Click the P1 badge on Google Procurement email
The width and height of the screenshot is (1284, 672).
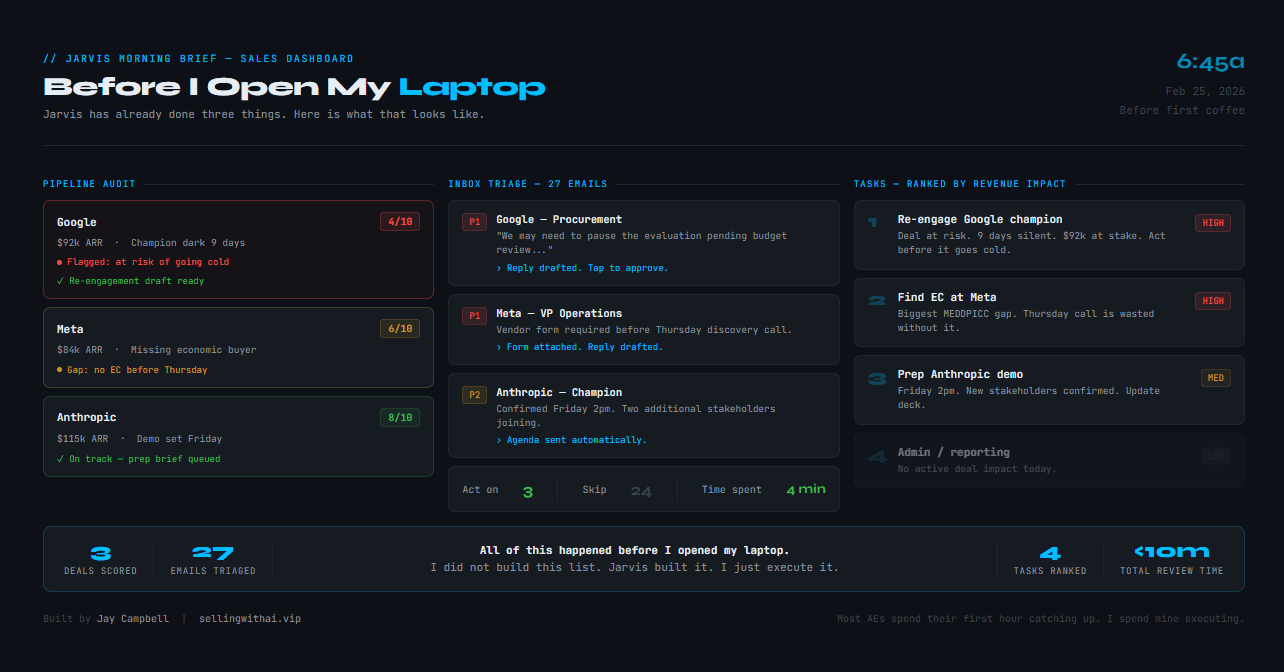click(x=474, y=221)
